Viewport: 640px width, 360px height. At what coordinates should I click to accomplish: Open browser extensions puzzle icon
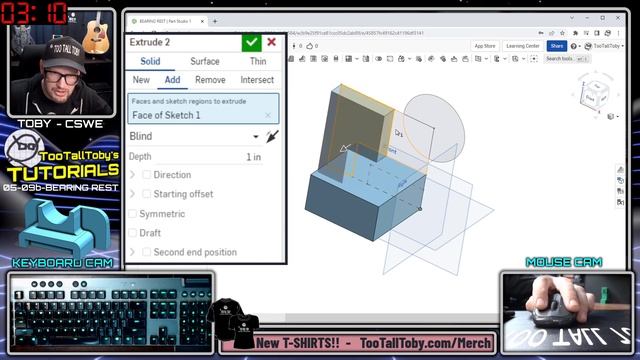tap(576, 33)
